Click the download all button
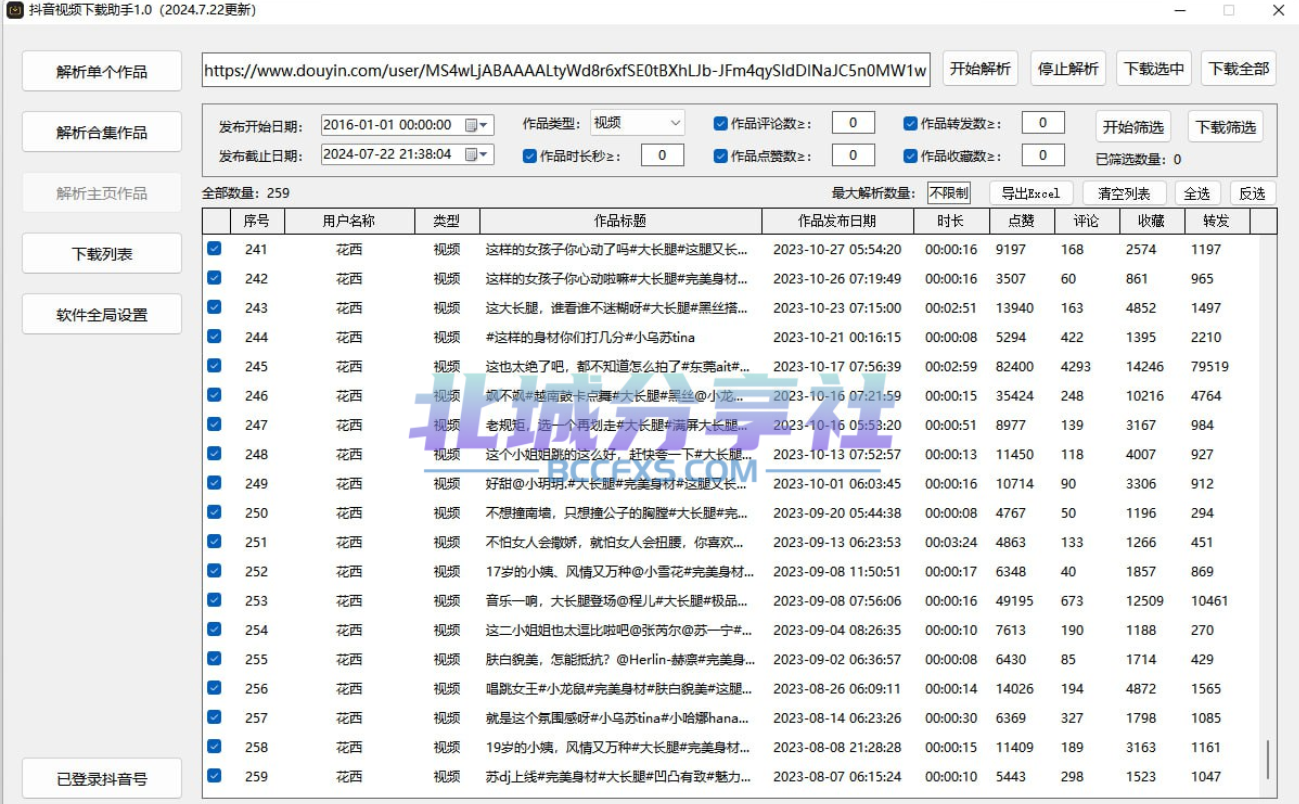This screenshot has width=1299, height=804. click(x=1238, y=69)
